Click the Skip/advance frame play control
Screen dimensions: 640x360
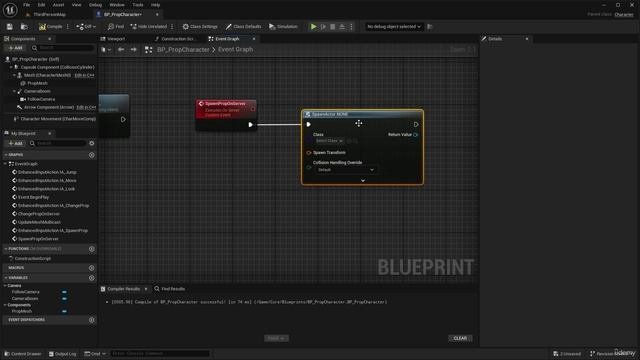pos(323,27)
